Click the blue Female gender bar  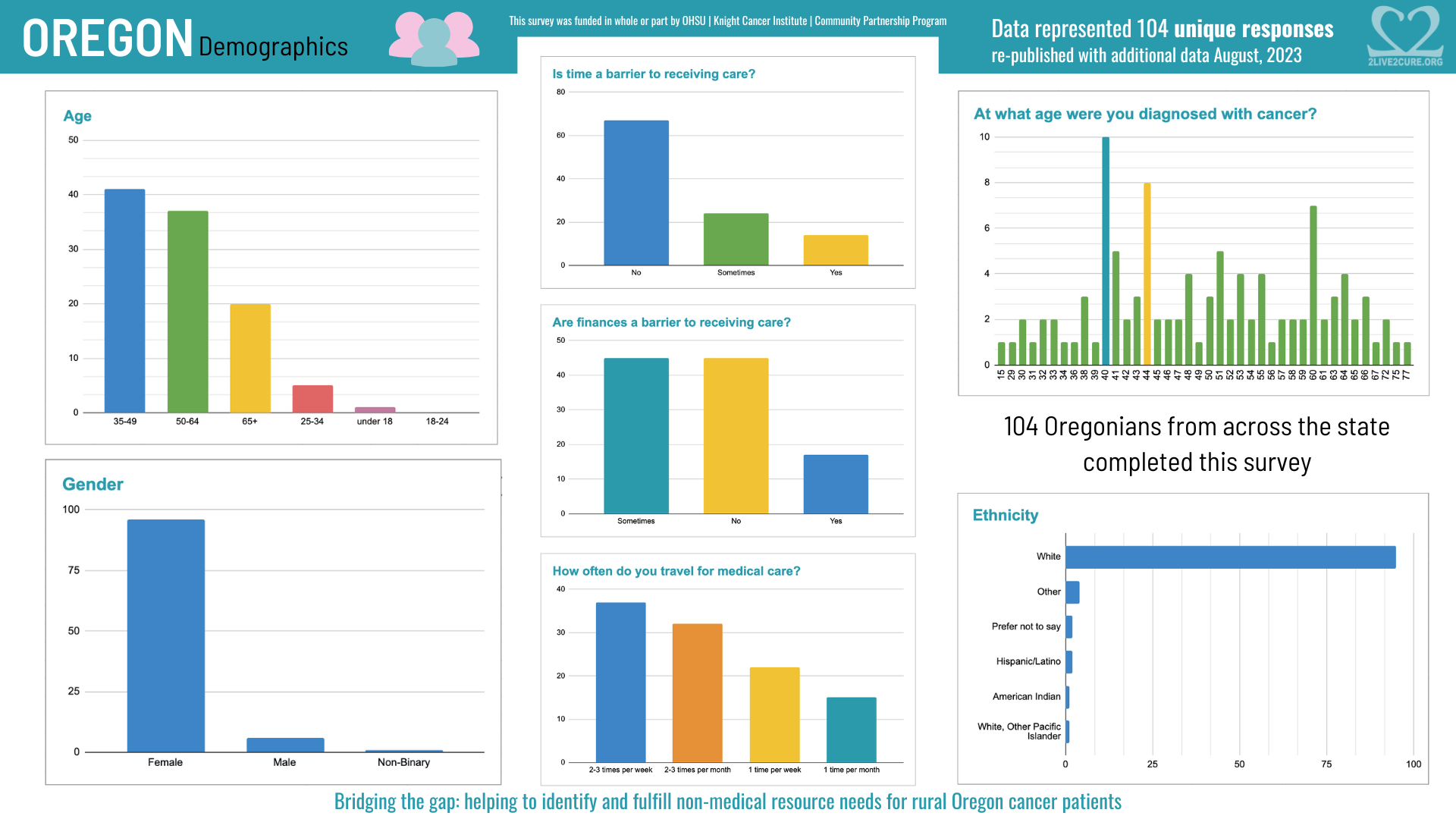tap(165, 635)
